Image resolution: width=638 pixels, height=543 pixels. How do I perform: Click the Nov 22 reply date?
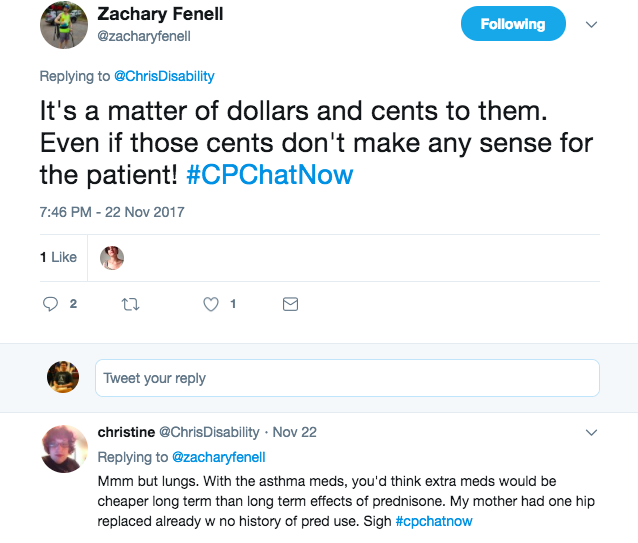click(x=294, y=433)
